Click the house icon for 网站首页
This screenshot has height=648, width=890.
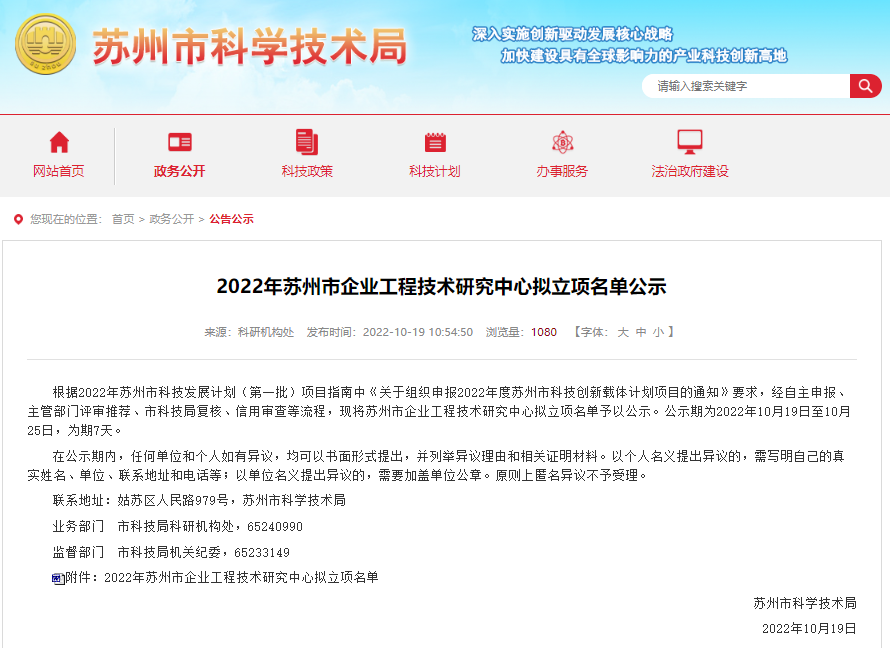[59, 142]
